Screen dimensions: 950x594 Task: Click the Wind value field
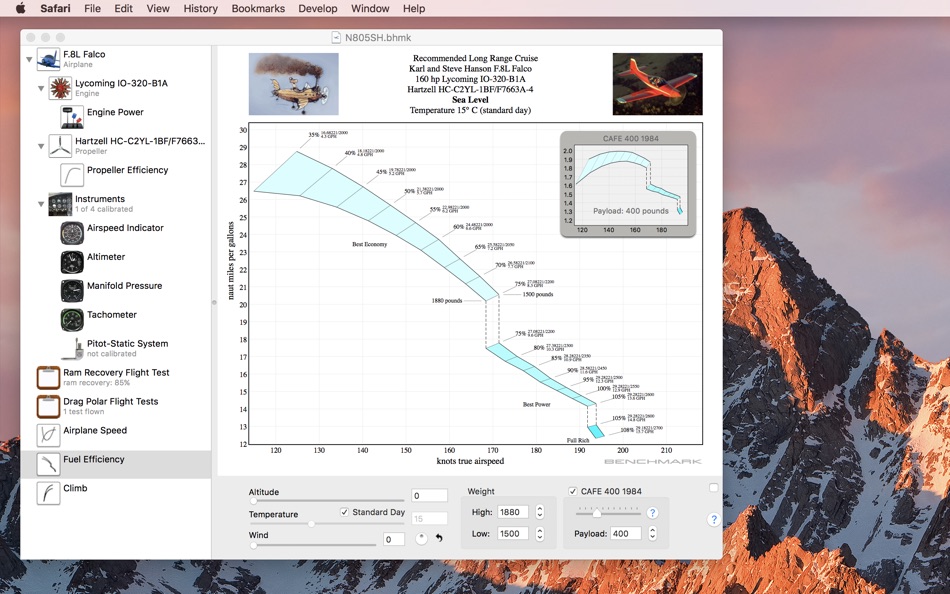point(394,539)
